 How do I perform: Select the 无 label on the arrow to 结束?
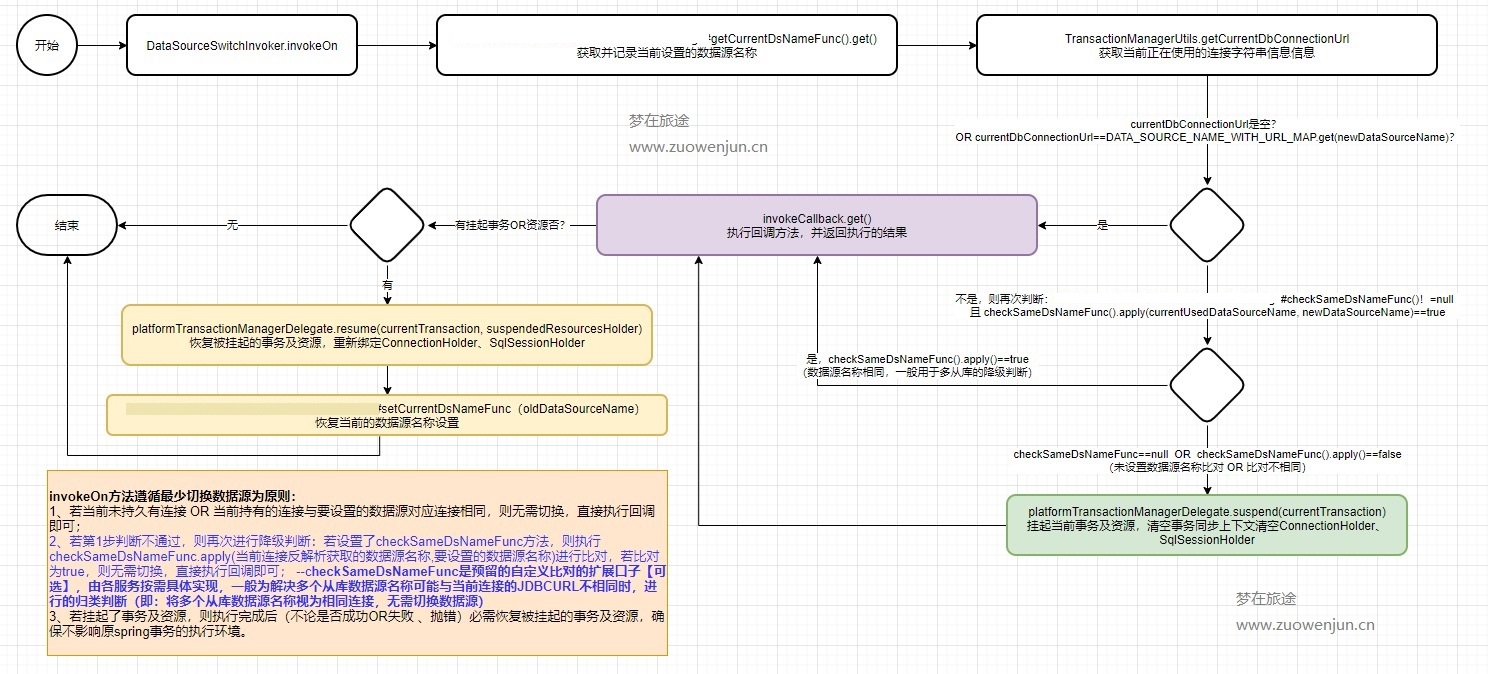tap(233, 226)
